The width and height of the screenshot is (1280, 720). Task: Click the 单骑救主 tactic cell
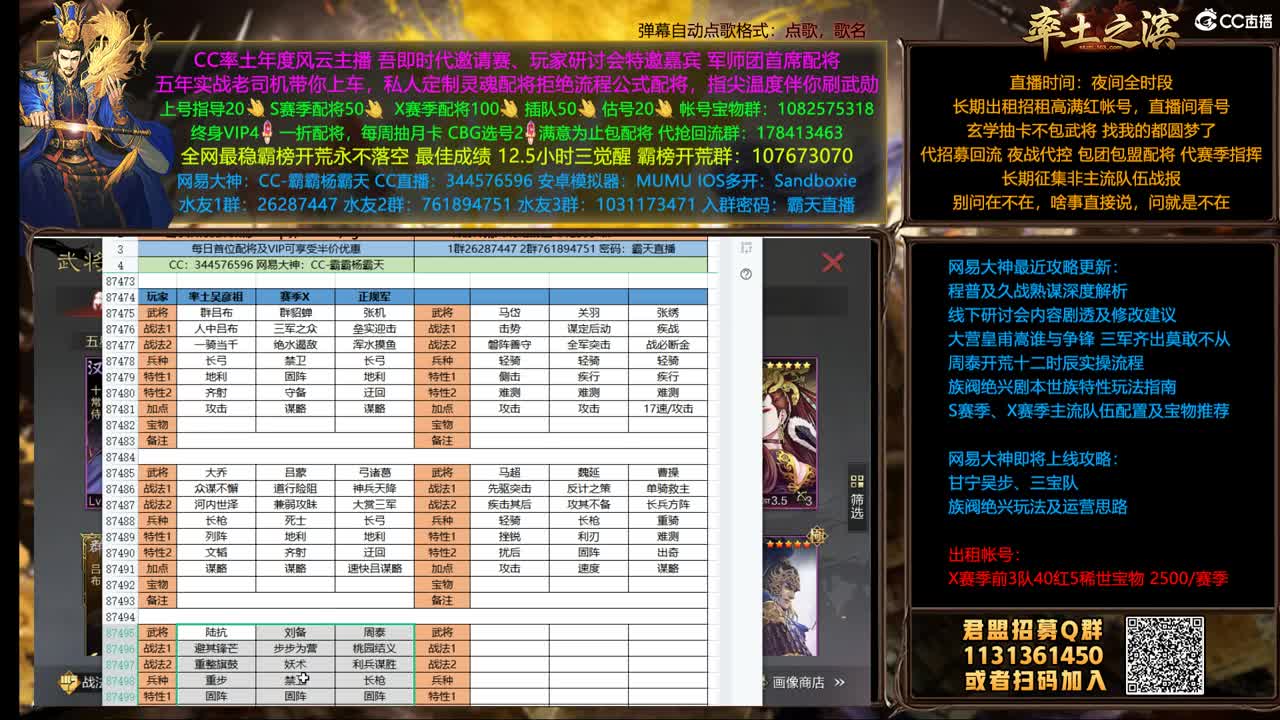668,489
